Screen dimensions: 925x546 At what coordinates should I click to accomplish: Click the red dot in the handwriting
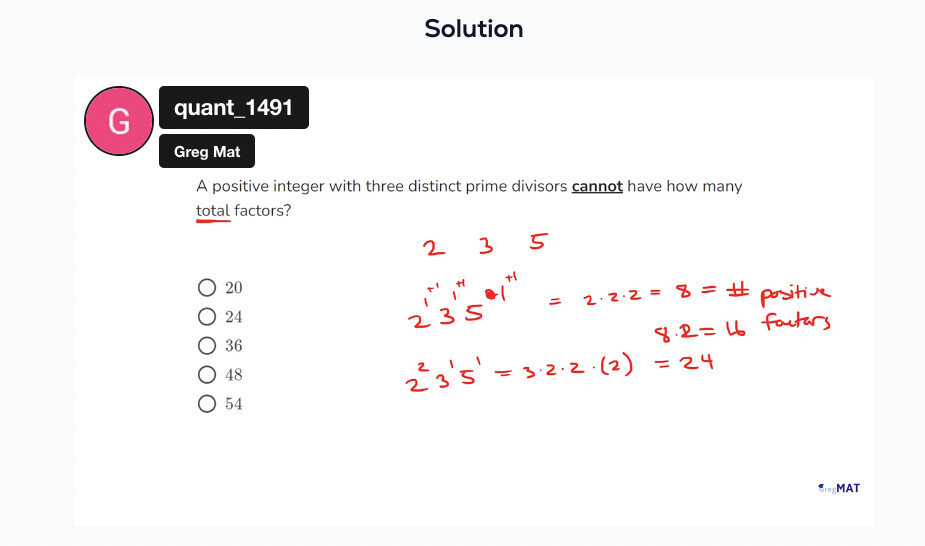point(489,294)
